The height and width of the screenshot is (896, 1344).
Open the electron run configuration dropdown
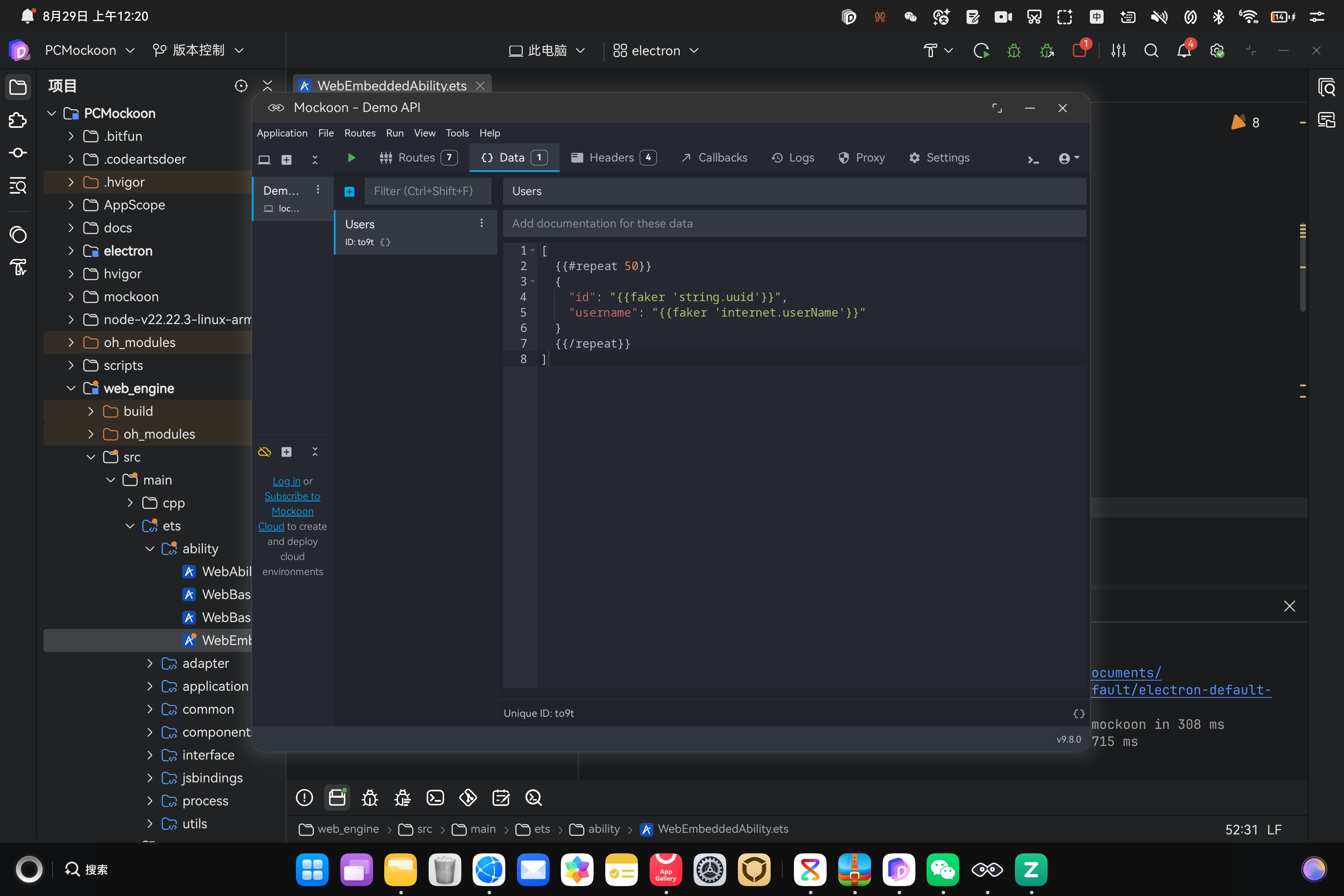(656, 51)
